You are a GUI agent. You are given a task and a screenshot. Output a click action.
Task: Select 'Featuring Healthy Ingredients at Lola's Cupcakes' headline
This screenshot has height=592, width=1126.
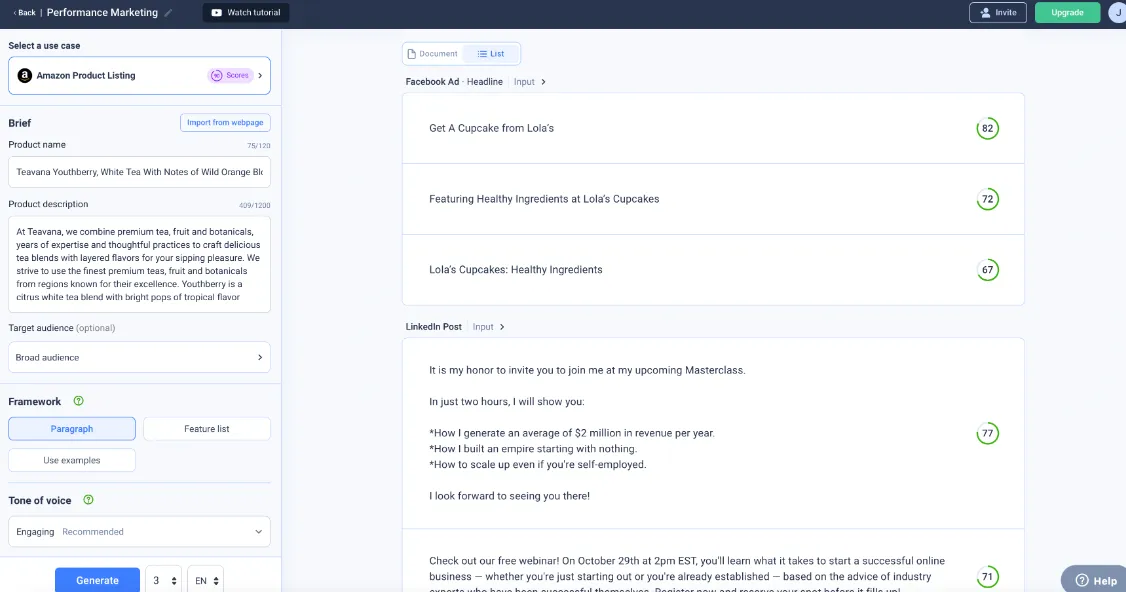point(544,199)
